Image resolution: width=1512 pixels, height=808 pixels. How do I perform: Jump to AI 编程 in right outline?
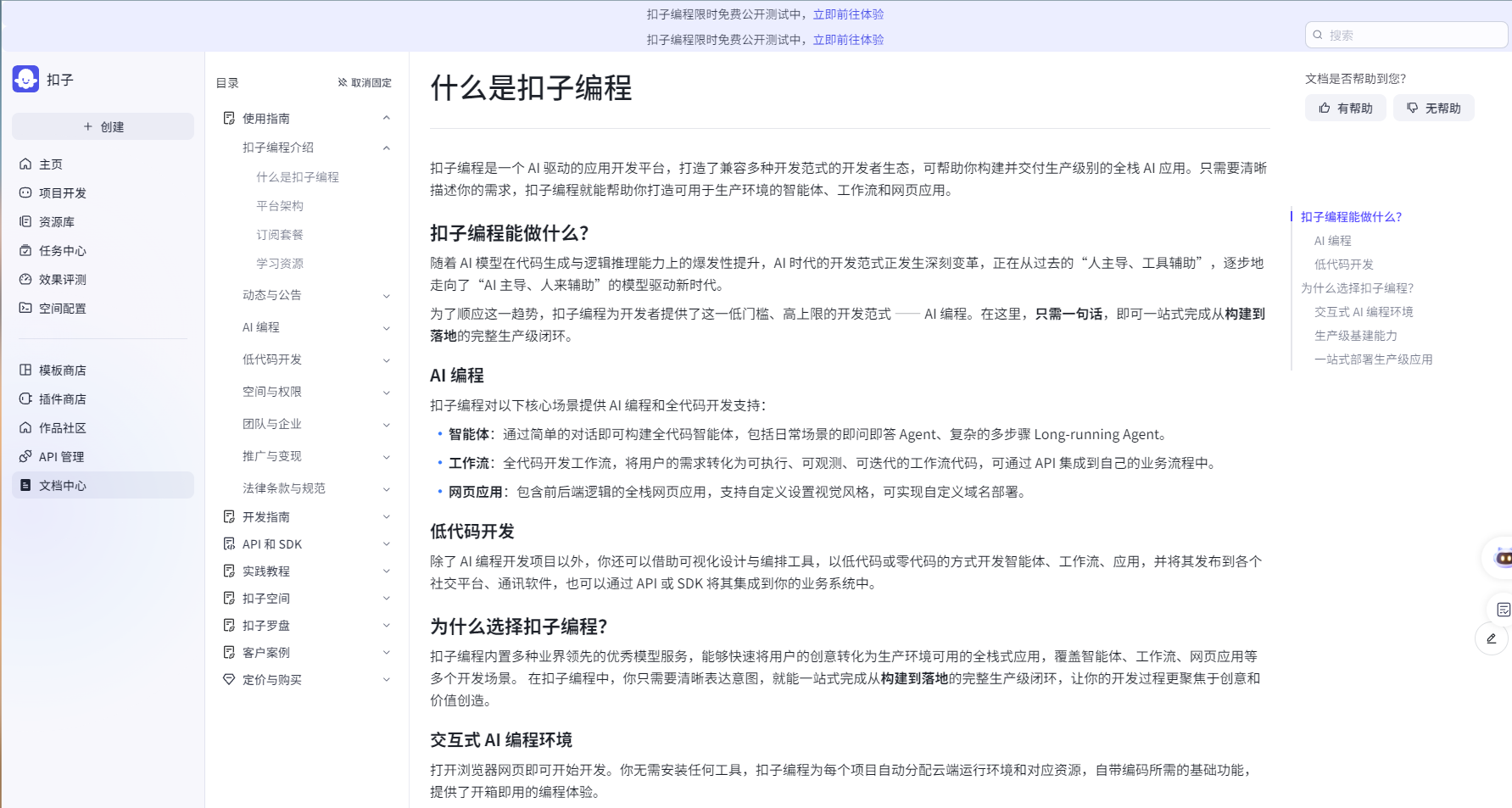1333,240
